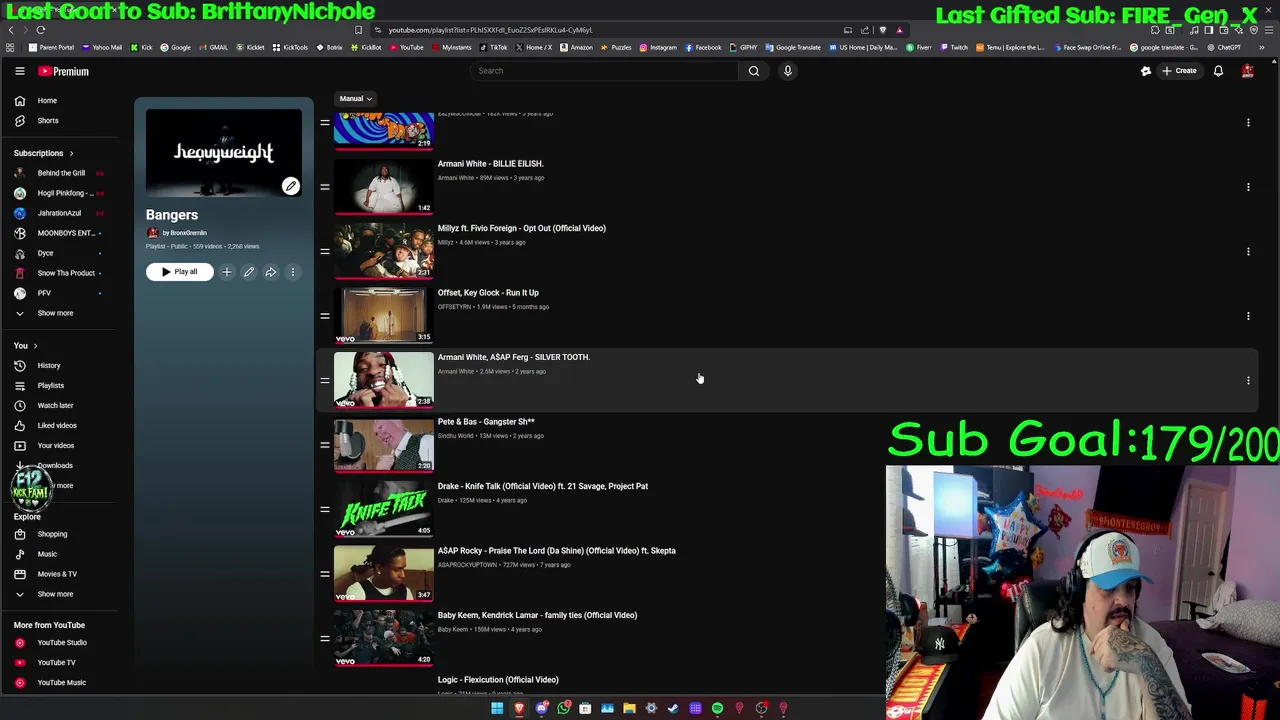1280x720 pixels.
Task: Open options menu for SILVER TOOTH. video
Action: coord(1248,380)
